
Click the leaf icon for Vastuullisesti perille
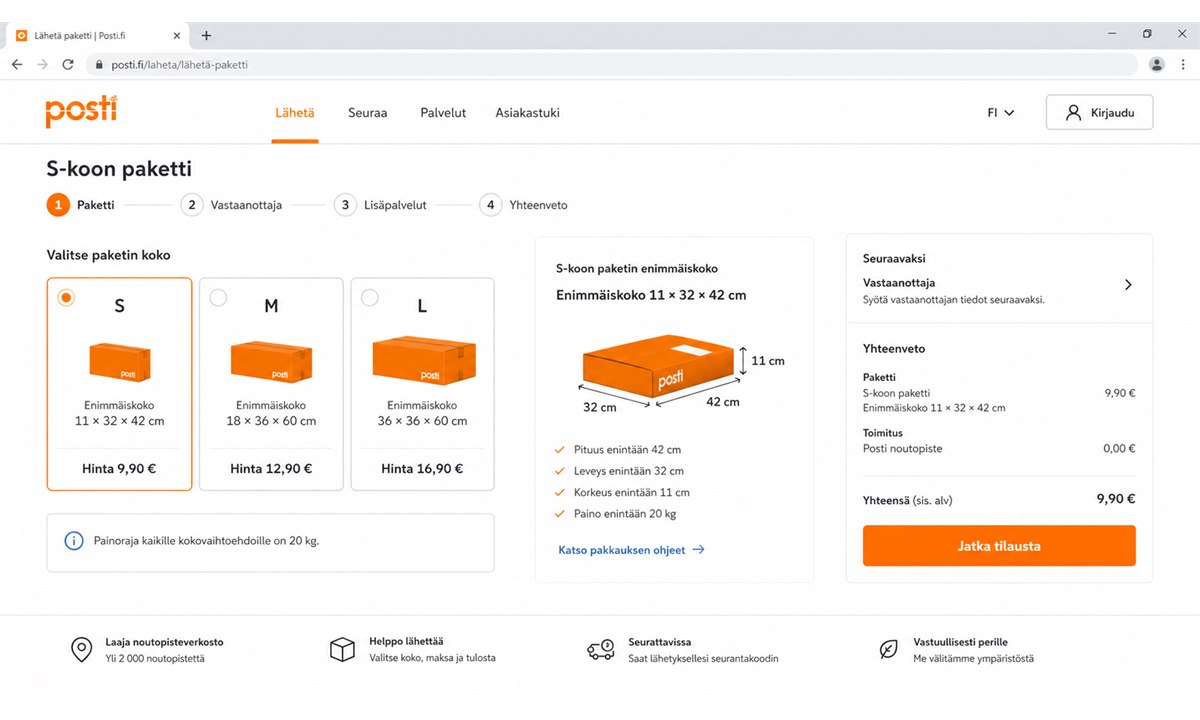click(x=888, y=650)
